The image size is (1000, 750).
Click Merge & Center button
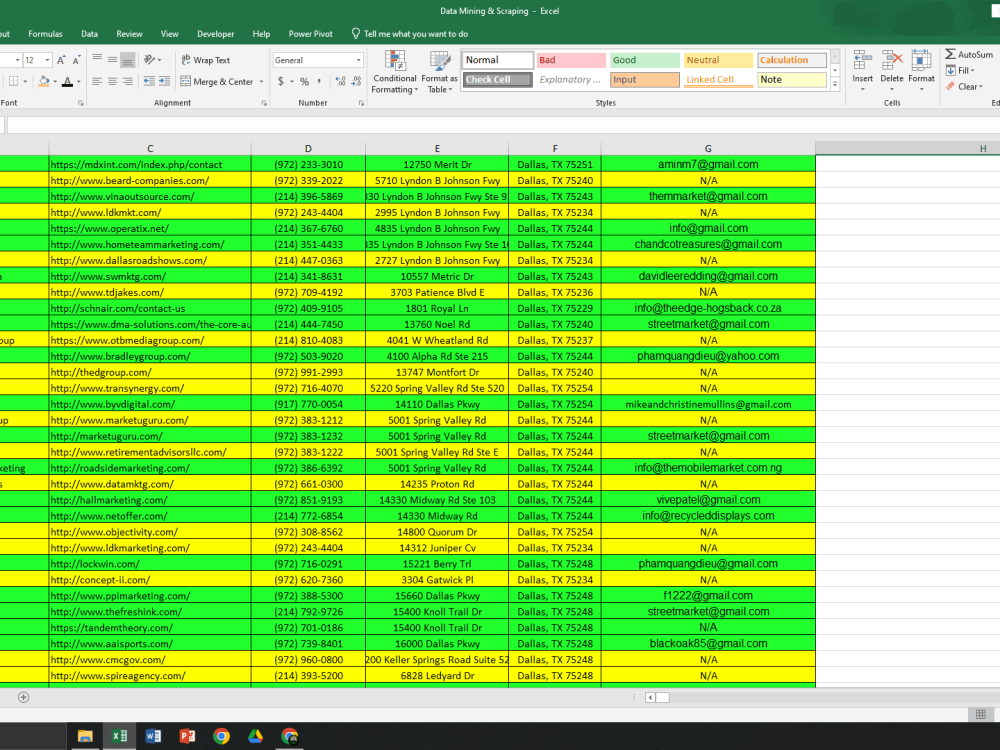pos(217,82)
